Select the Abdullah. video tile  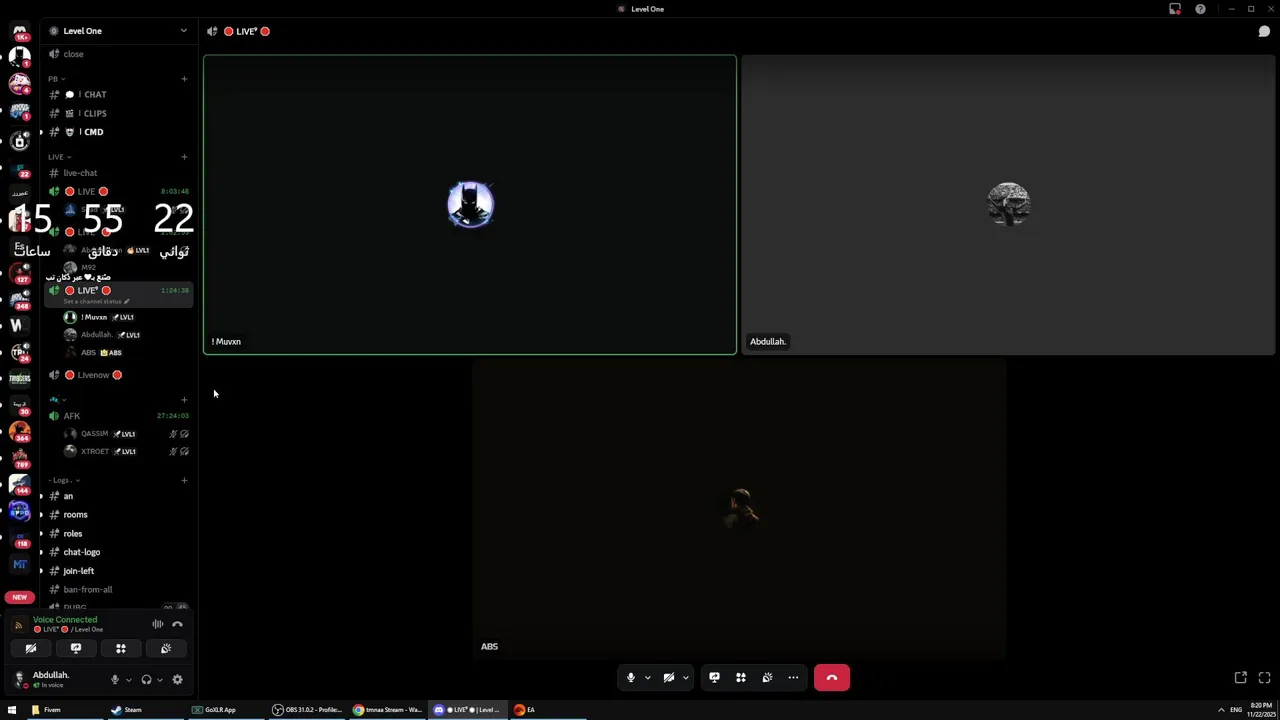[1008, 205]
